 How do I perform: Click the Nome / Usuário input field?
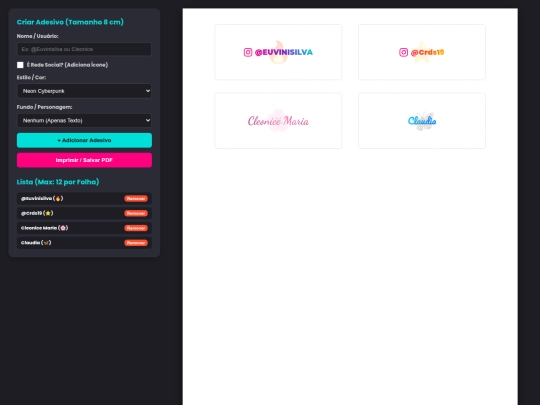click(x=84, y=49)
